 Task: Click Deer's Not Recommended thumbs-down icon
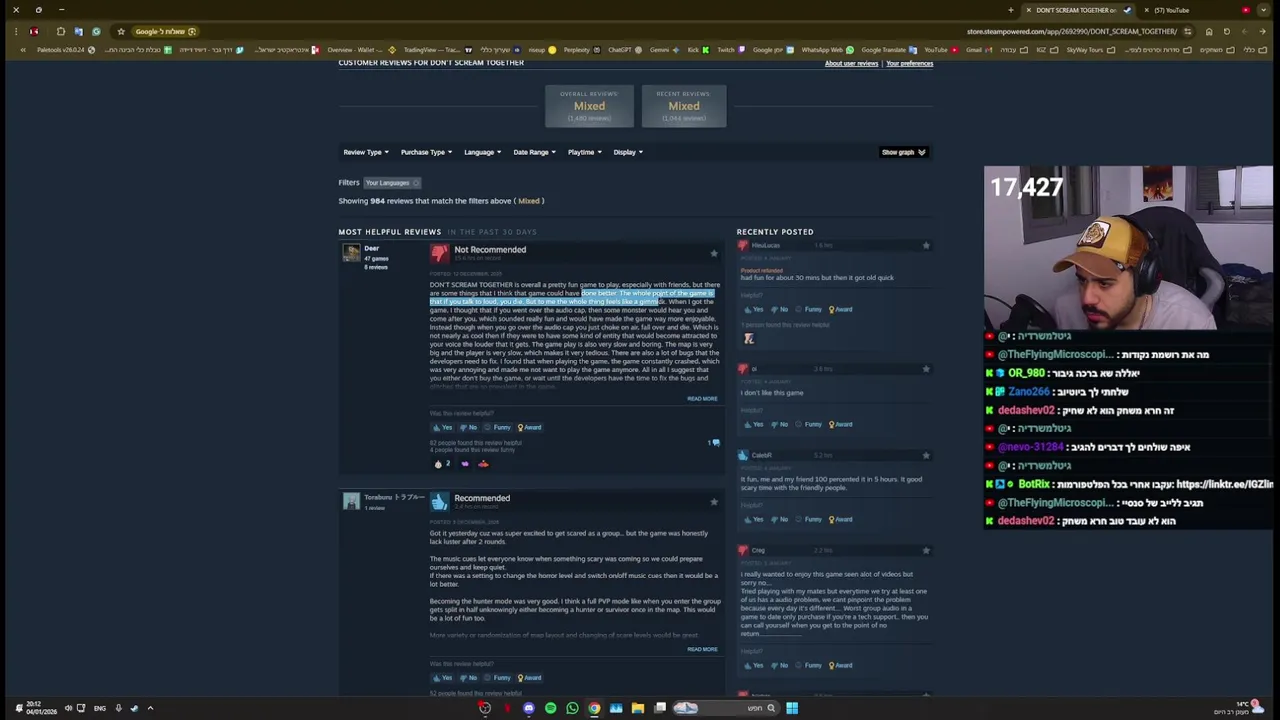[440, 254]
